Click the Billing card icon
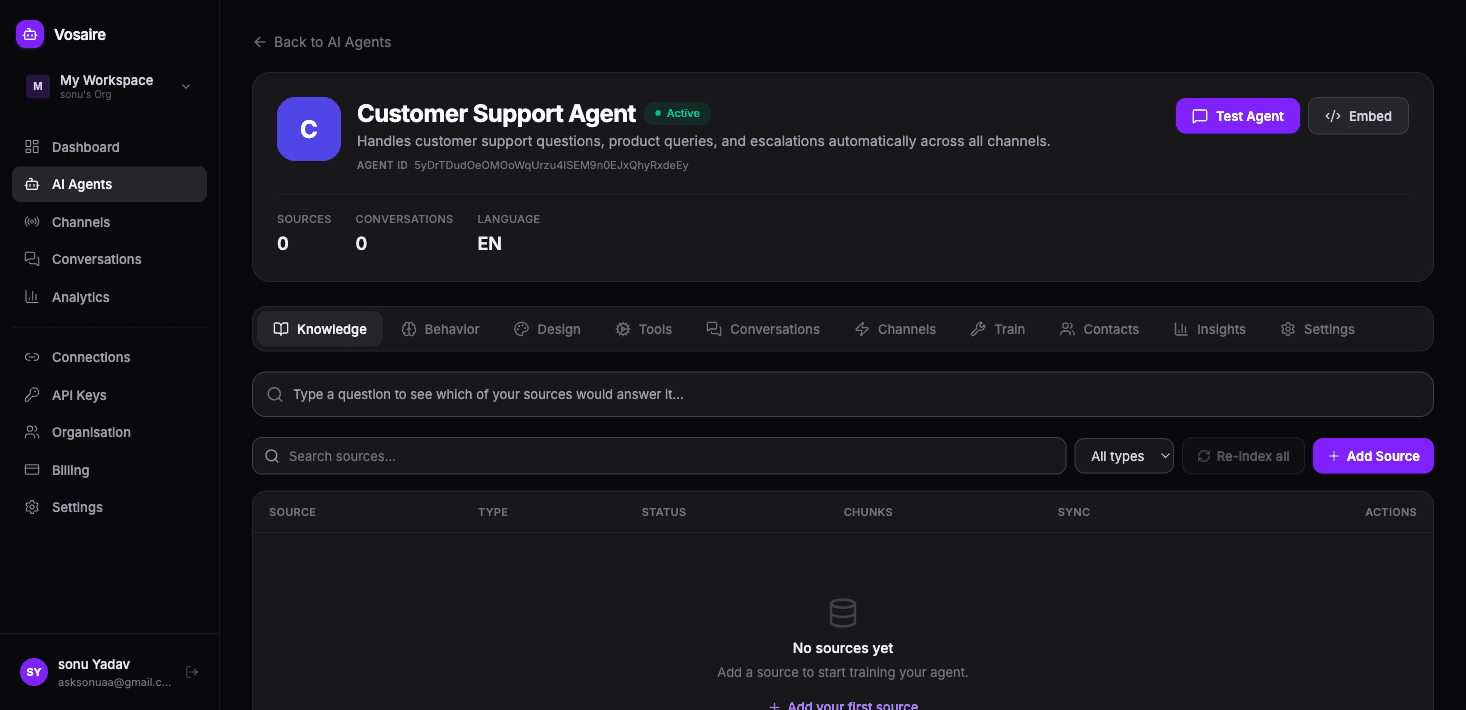1466x710 pixels. pos(32,470)
